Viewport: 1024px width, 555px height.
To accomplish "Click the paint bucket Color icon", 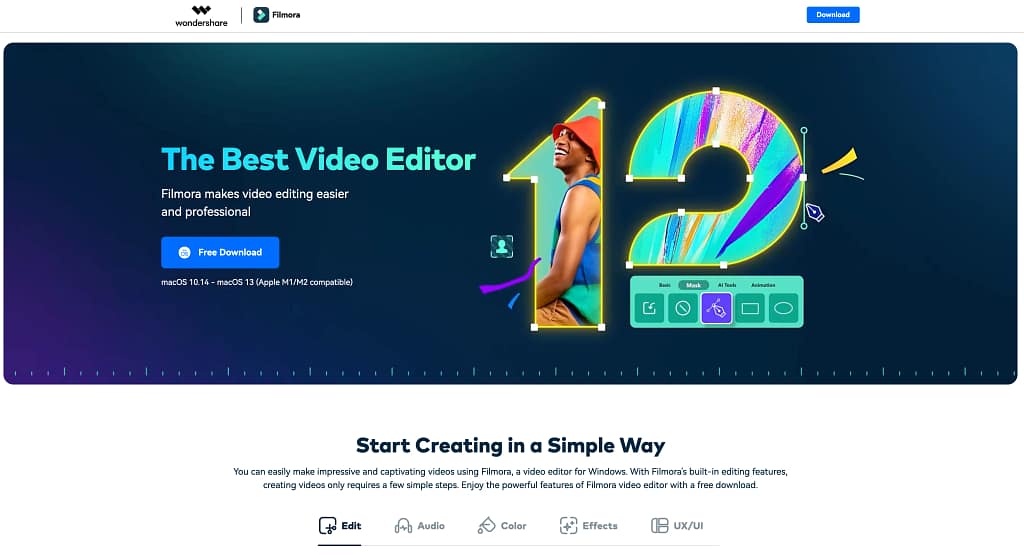I will click(487, 526).
